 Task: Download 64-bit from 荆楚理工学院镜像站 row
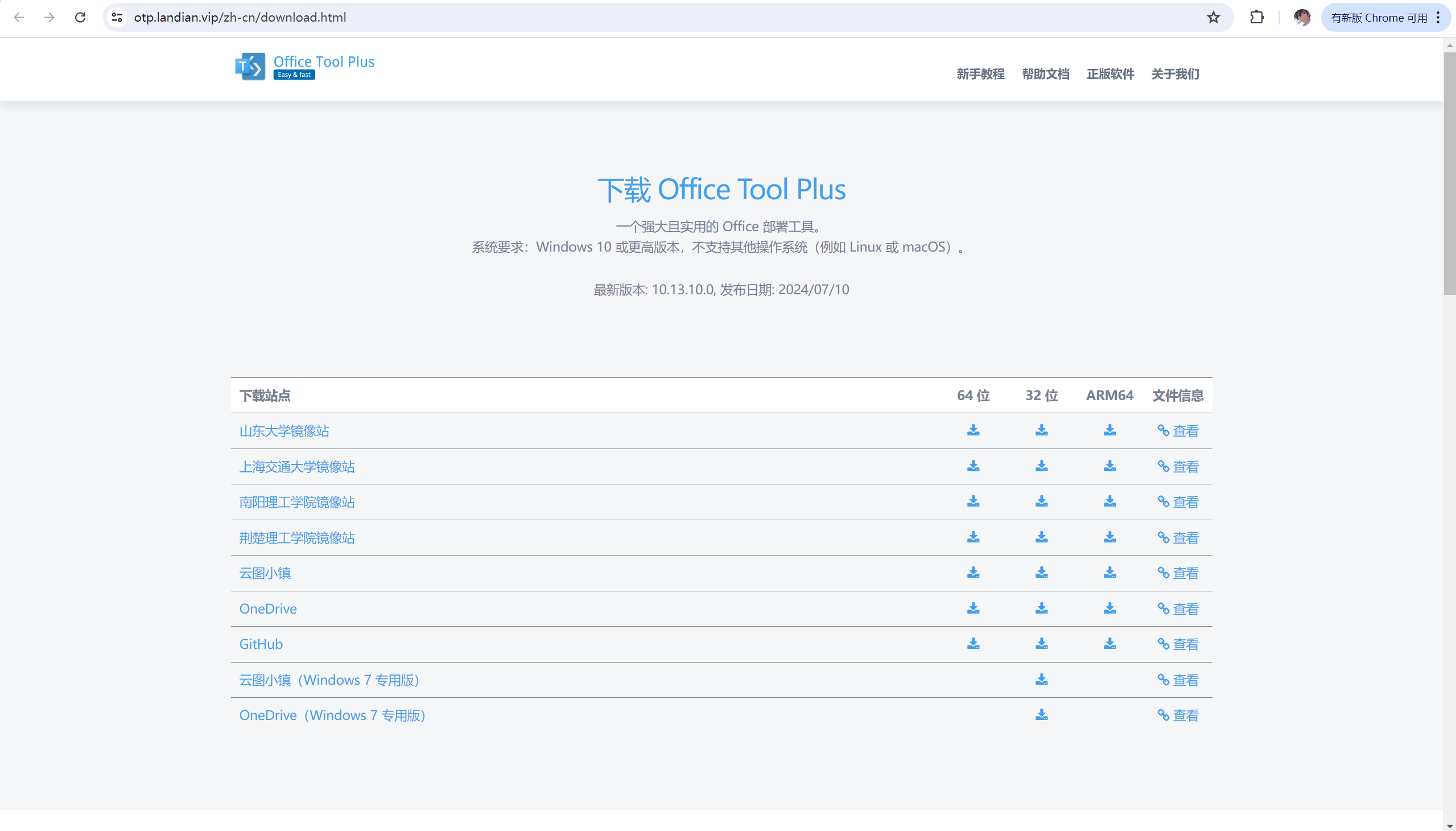(x=973, y=538)
